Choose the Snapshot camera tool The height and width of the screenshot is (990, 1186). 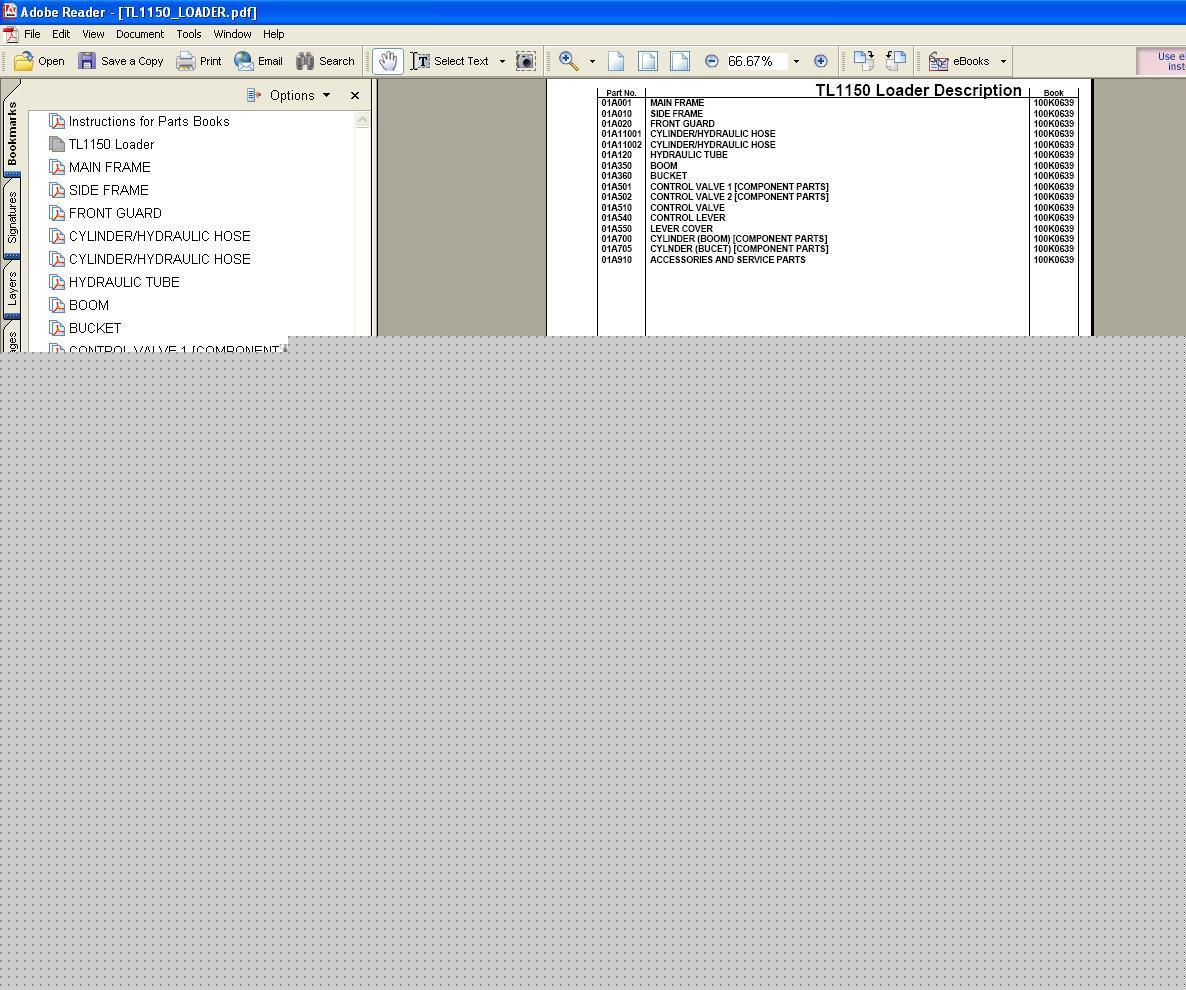[526, 61]
